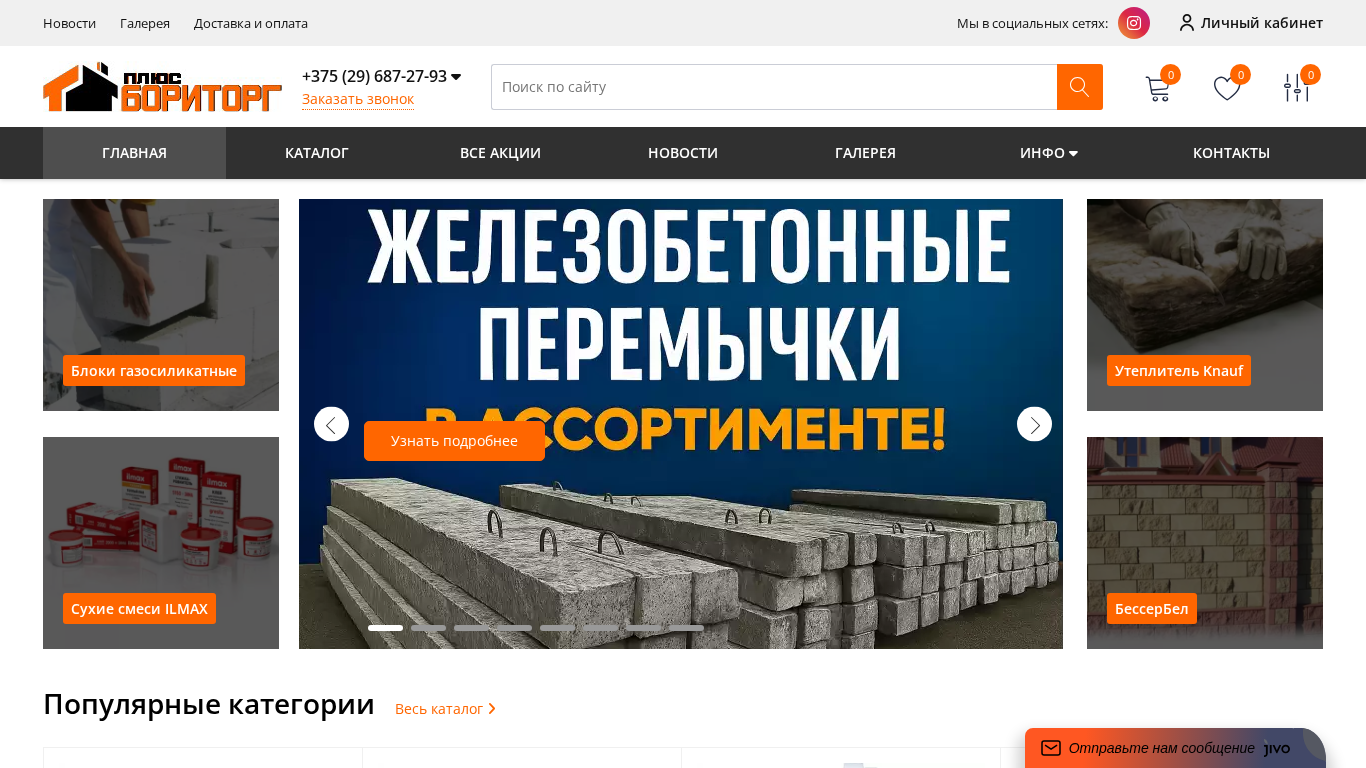Click the Заказать звонок link

click(358, 99)
